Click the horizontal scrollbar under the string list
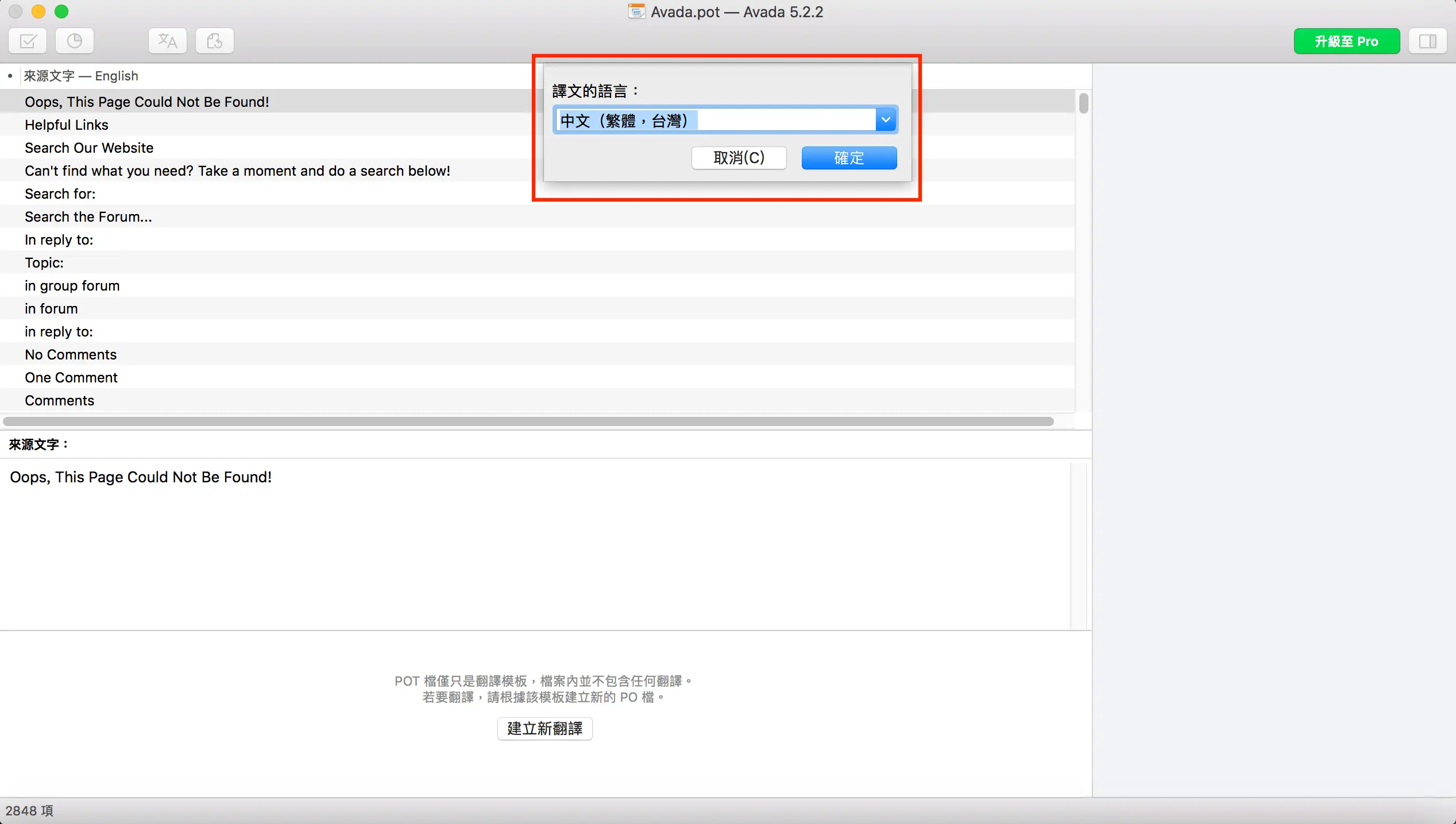Viewport: 1456px width, 824px height. pyautogui.click(x=528, y=421)
